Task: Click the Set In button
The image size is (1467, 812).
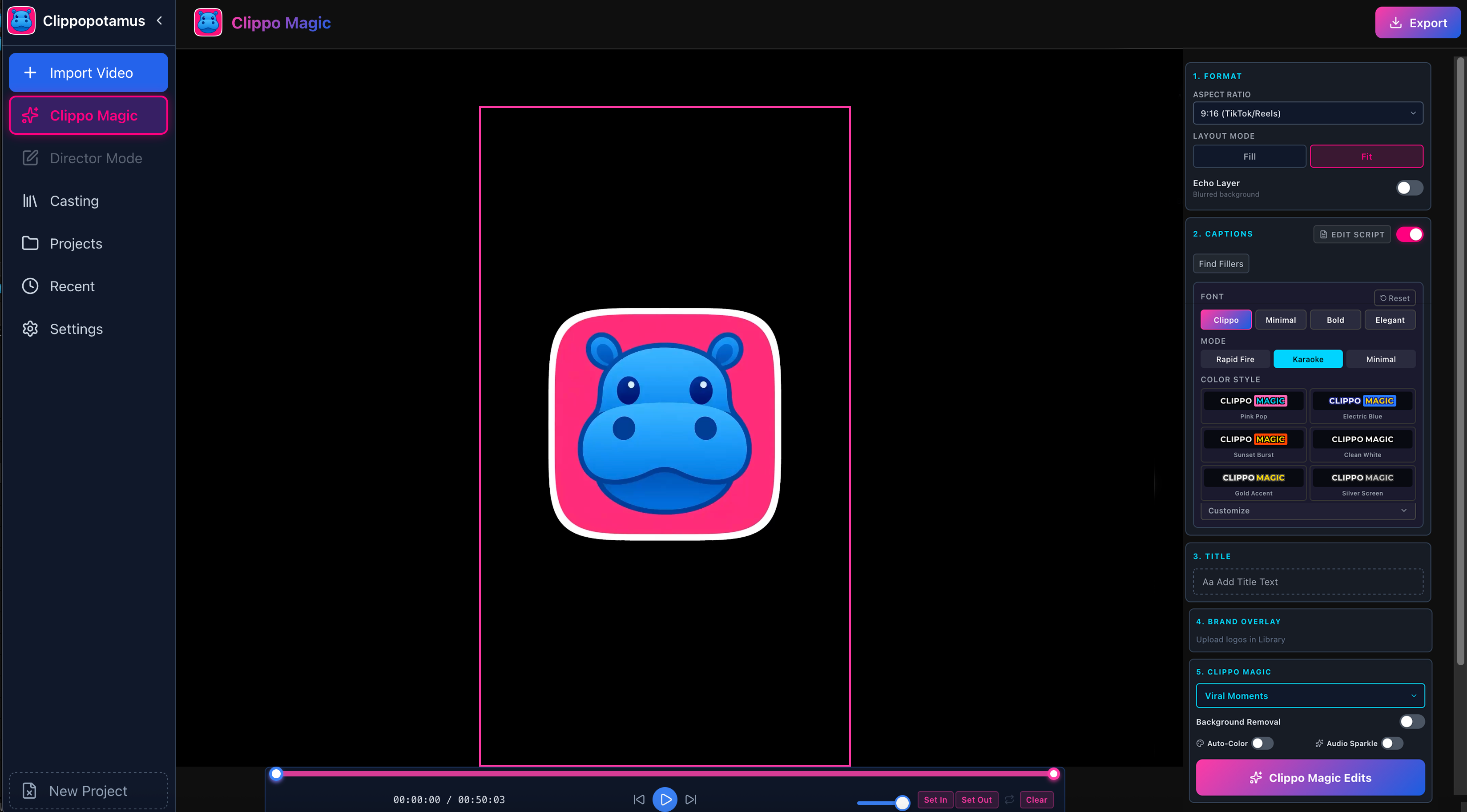Action: (935, 800)
